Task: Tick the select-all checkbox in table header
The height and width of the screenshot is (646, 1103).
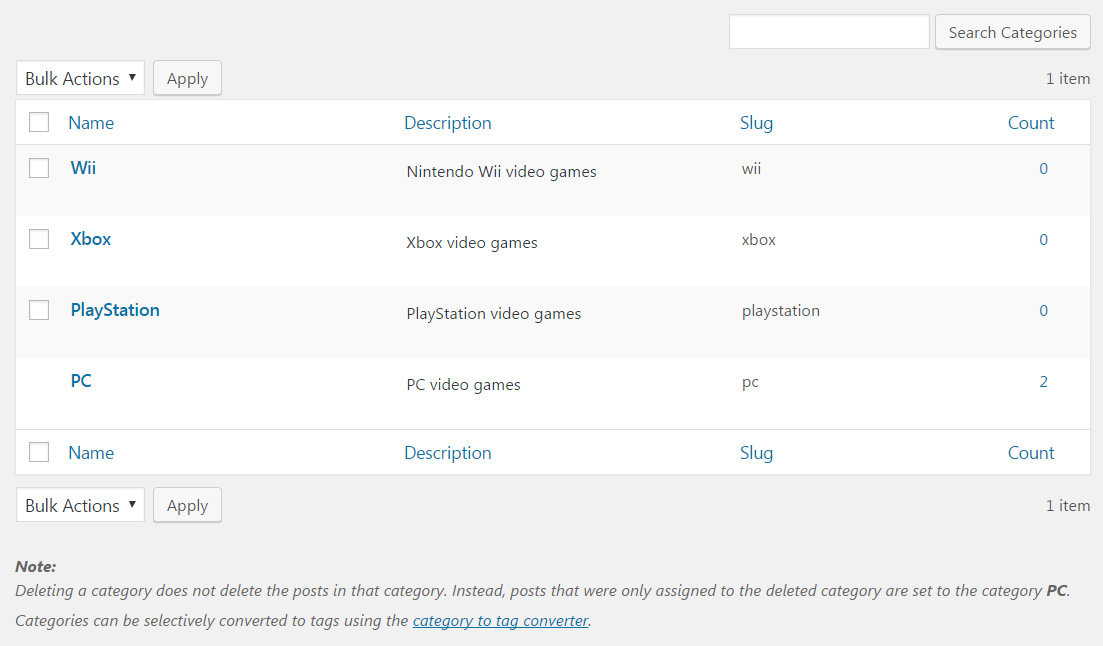Action: [x=39, y=122]
